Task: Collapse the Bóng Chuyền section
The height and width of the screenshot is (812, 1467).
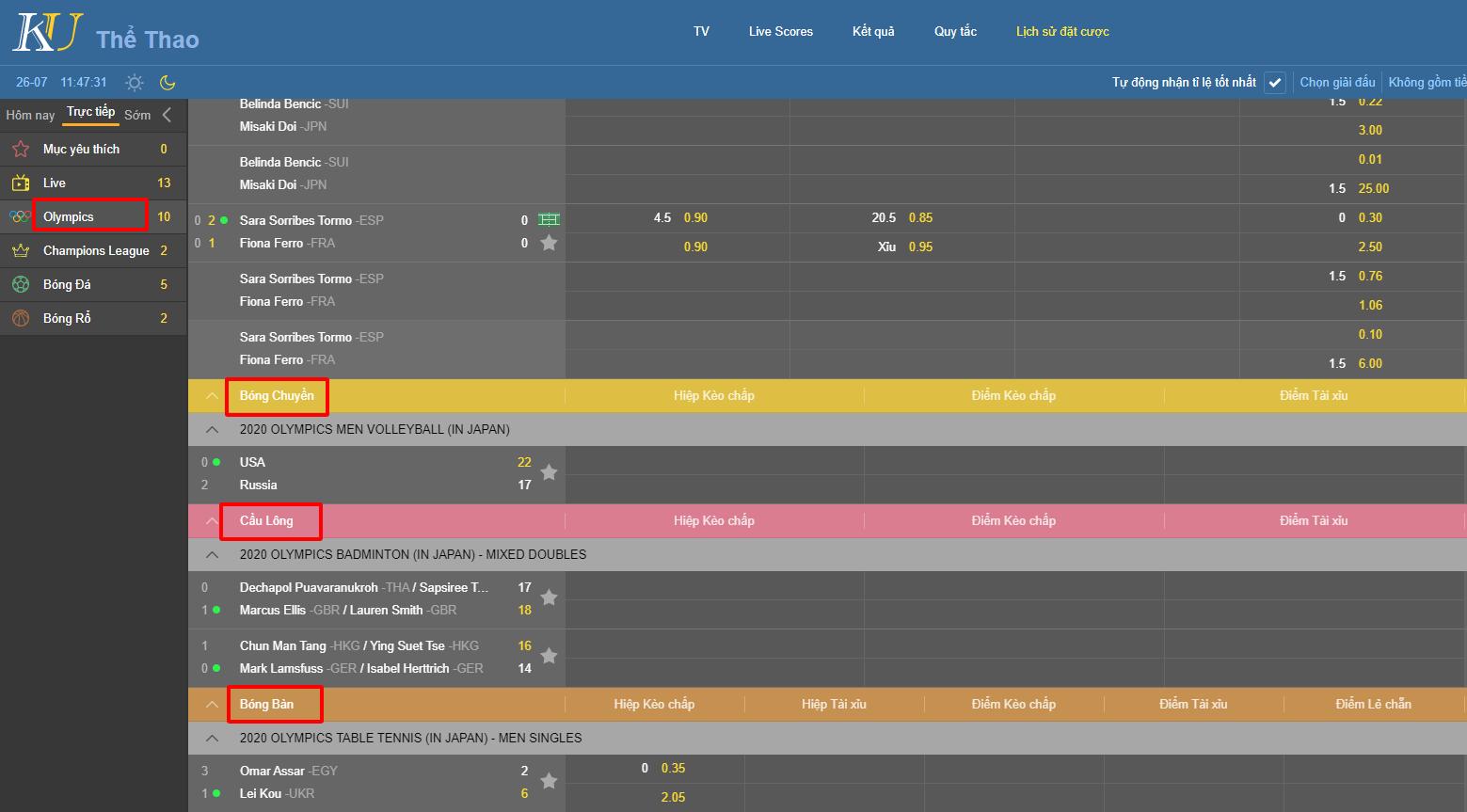Action: 212,396
